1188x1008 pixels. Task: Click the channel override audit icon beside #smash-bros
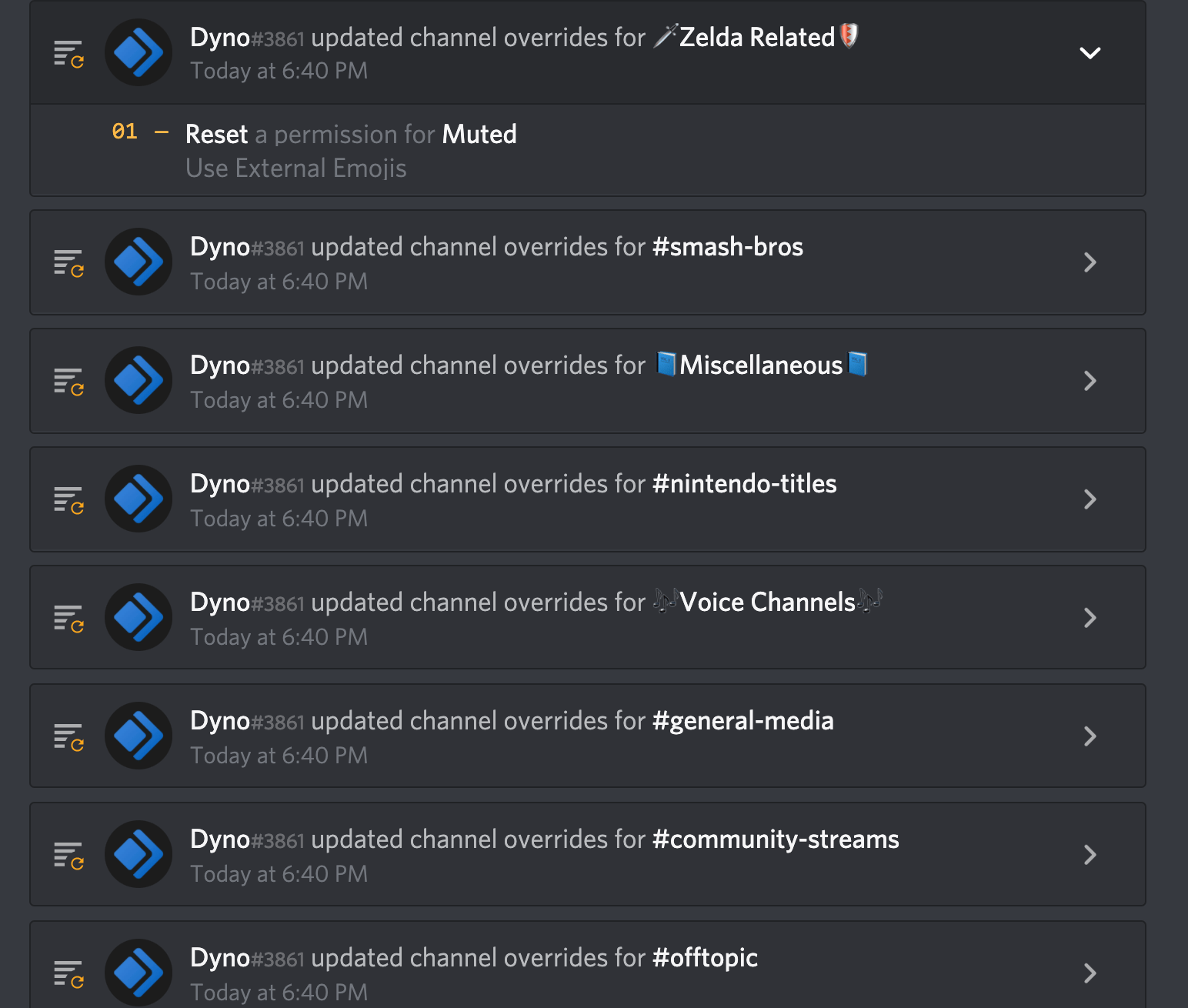[x=69, y=262]
